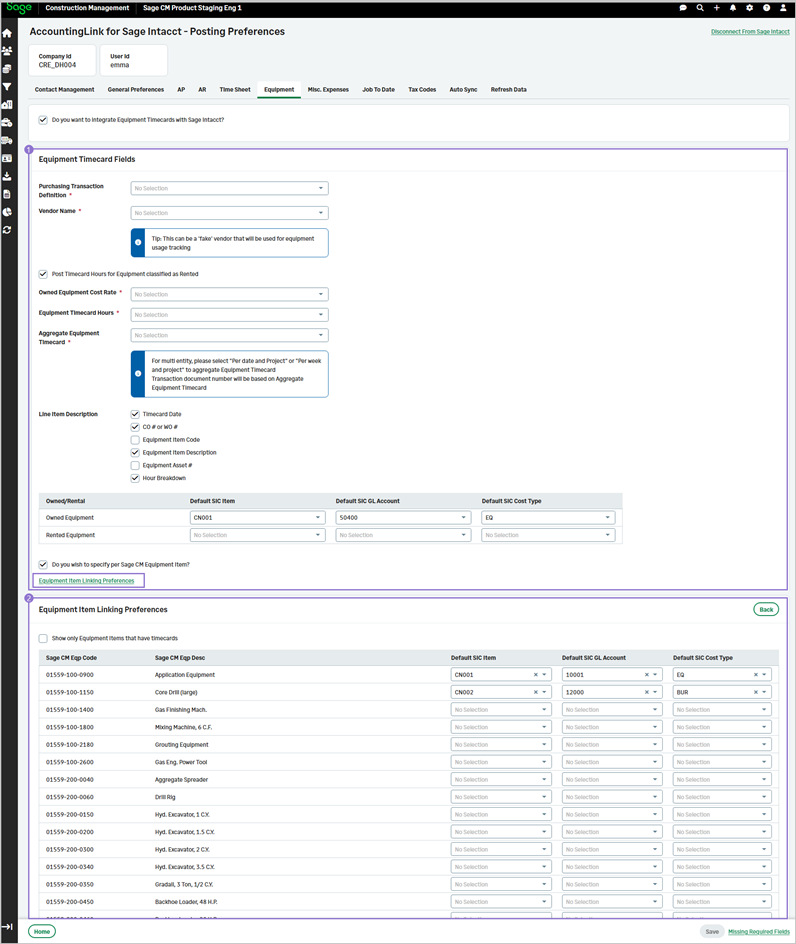Open the Home icon in the sidebar
This screenshot has width=796, height=944.
tap(7, 33)
